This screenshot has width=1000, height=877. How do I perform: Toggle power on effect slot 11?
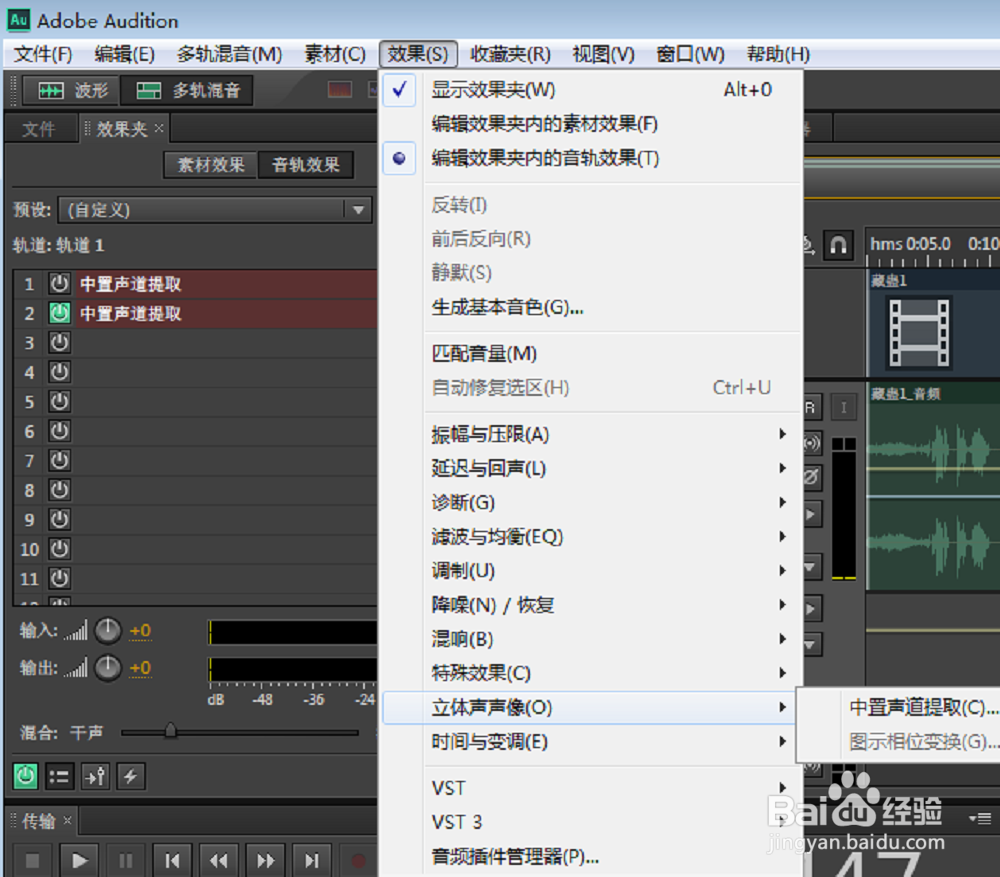click(x=59, y=578)
